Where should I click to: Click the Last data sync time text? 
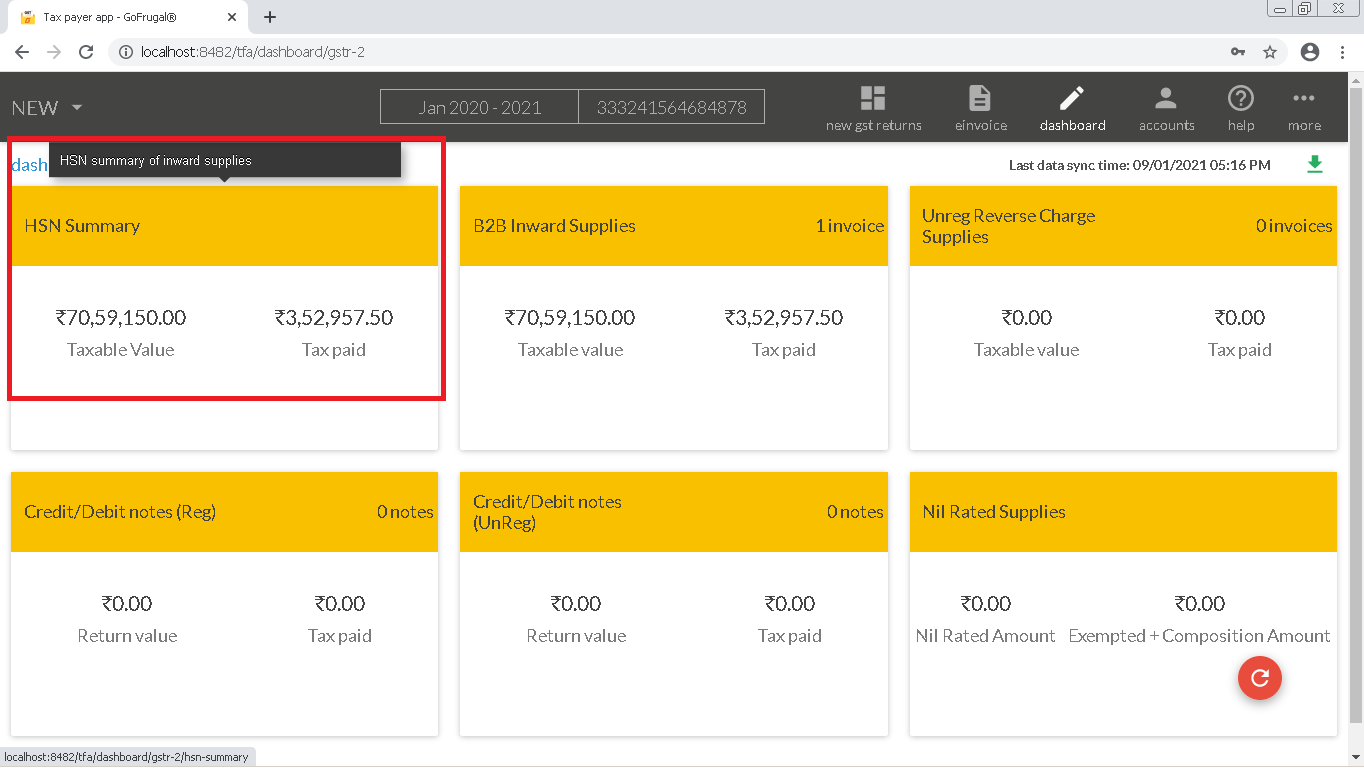coord(1140,165)
